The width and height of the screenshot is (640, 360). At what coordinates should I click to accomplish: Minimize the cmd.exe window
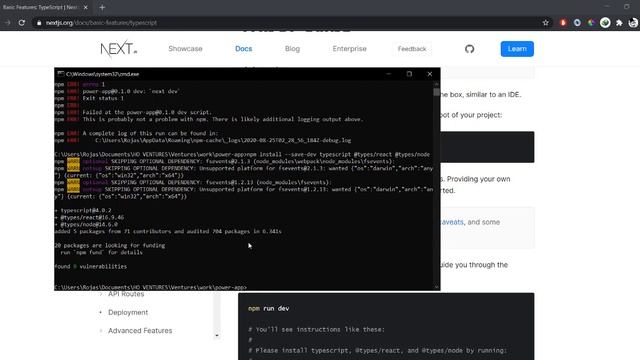(x=389, y=74)
